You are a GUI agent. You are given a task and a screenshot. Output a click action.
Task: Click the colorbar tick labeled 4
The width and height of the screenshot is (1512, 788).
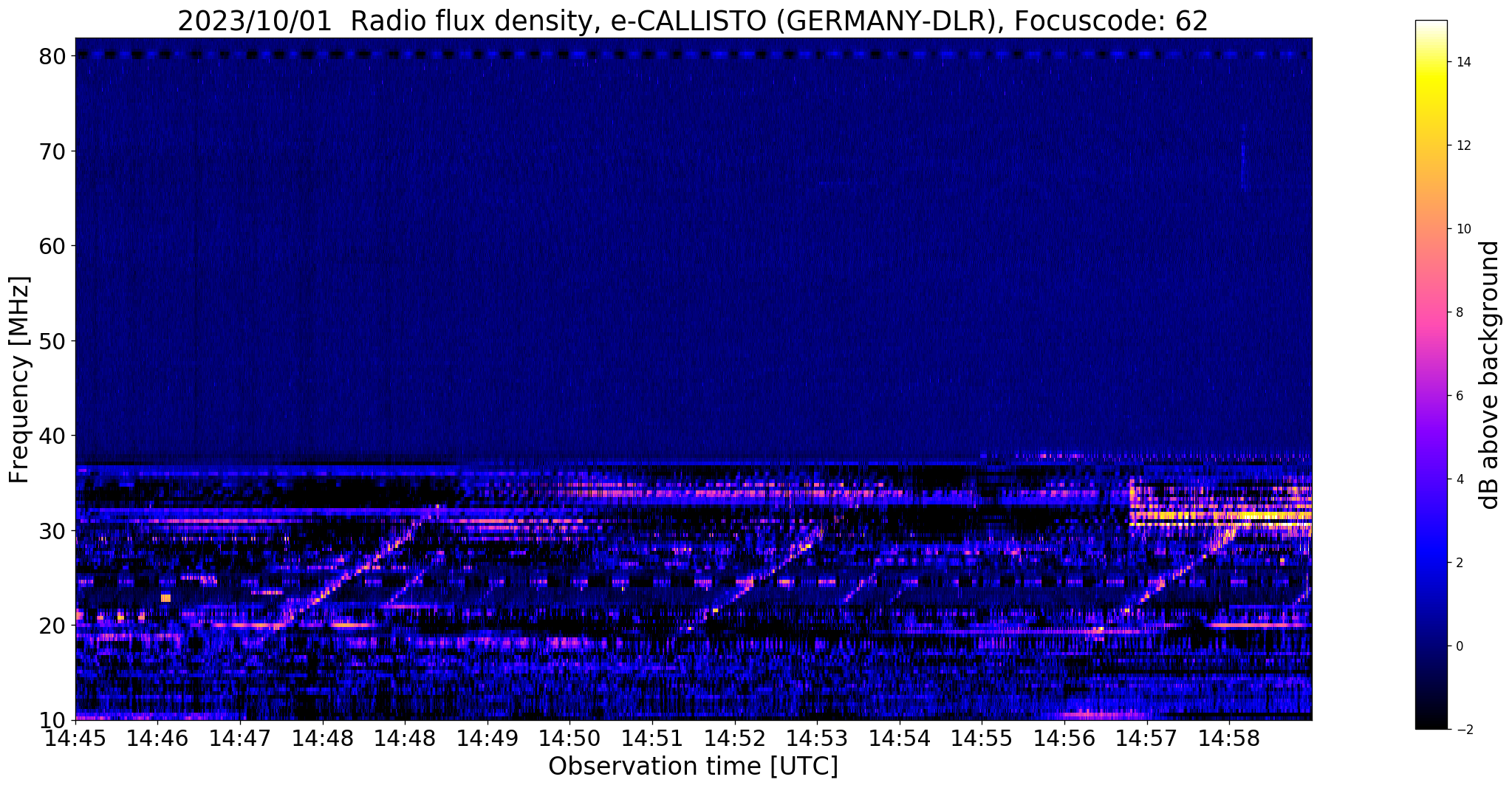(1459, 479)
